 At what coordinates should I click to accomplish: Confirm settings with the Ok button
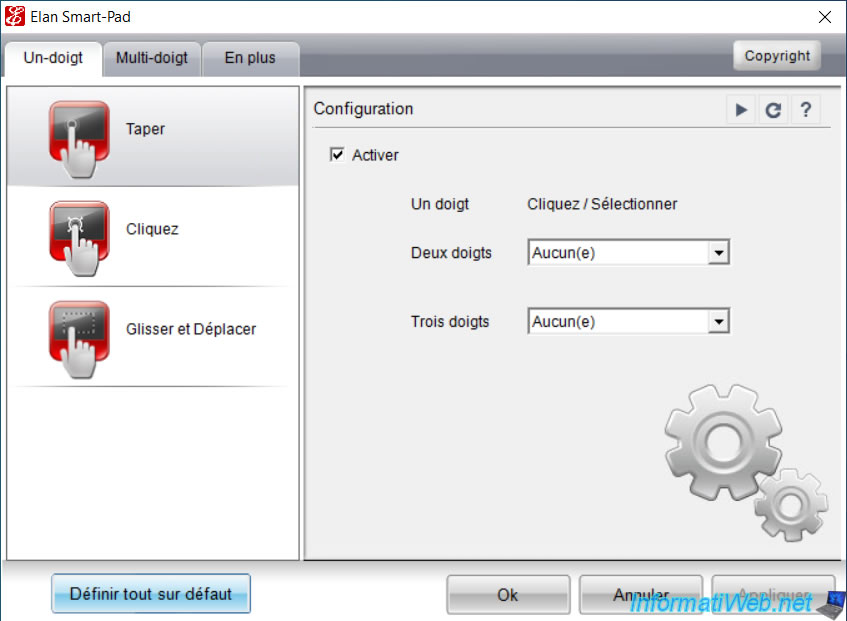pos(508,595)
